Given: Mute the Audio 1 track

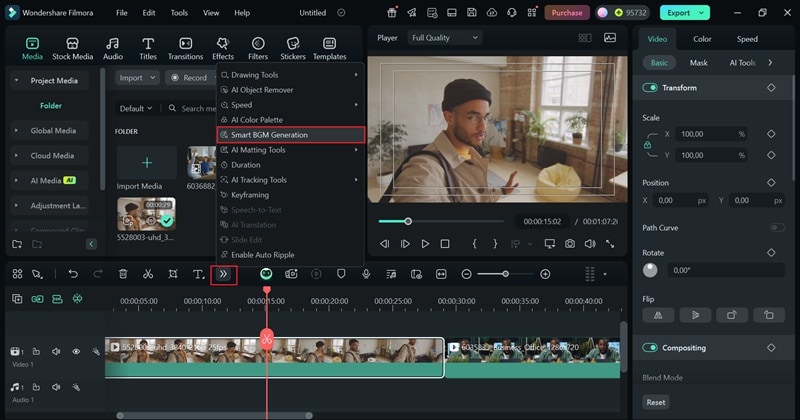Looking at the screenshot, I should [56, 387].
